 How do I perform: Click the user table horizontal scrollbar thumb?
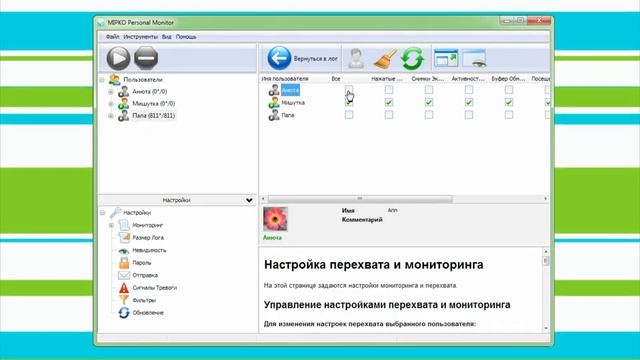(360, 199)
